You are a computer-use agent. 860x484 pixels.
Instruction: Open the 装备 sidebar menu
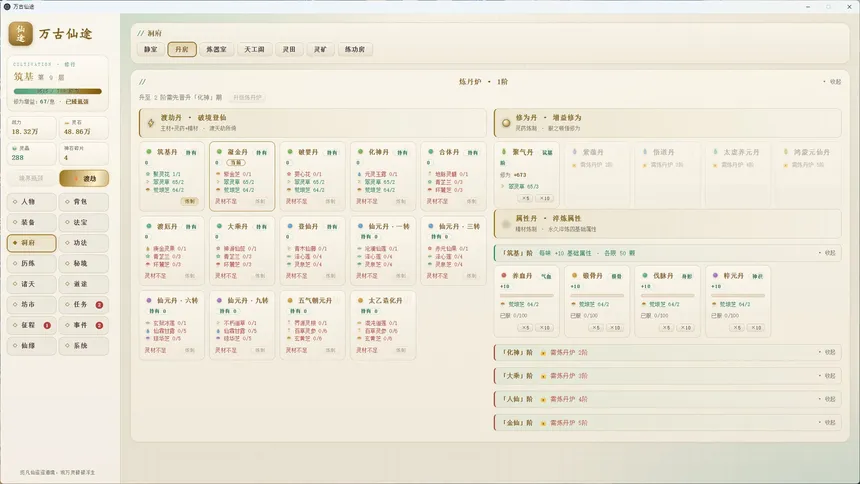coord(32,222)
